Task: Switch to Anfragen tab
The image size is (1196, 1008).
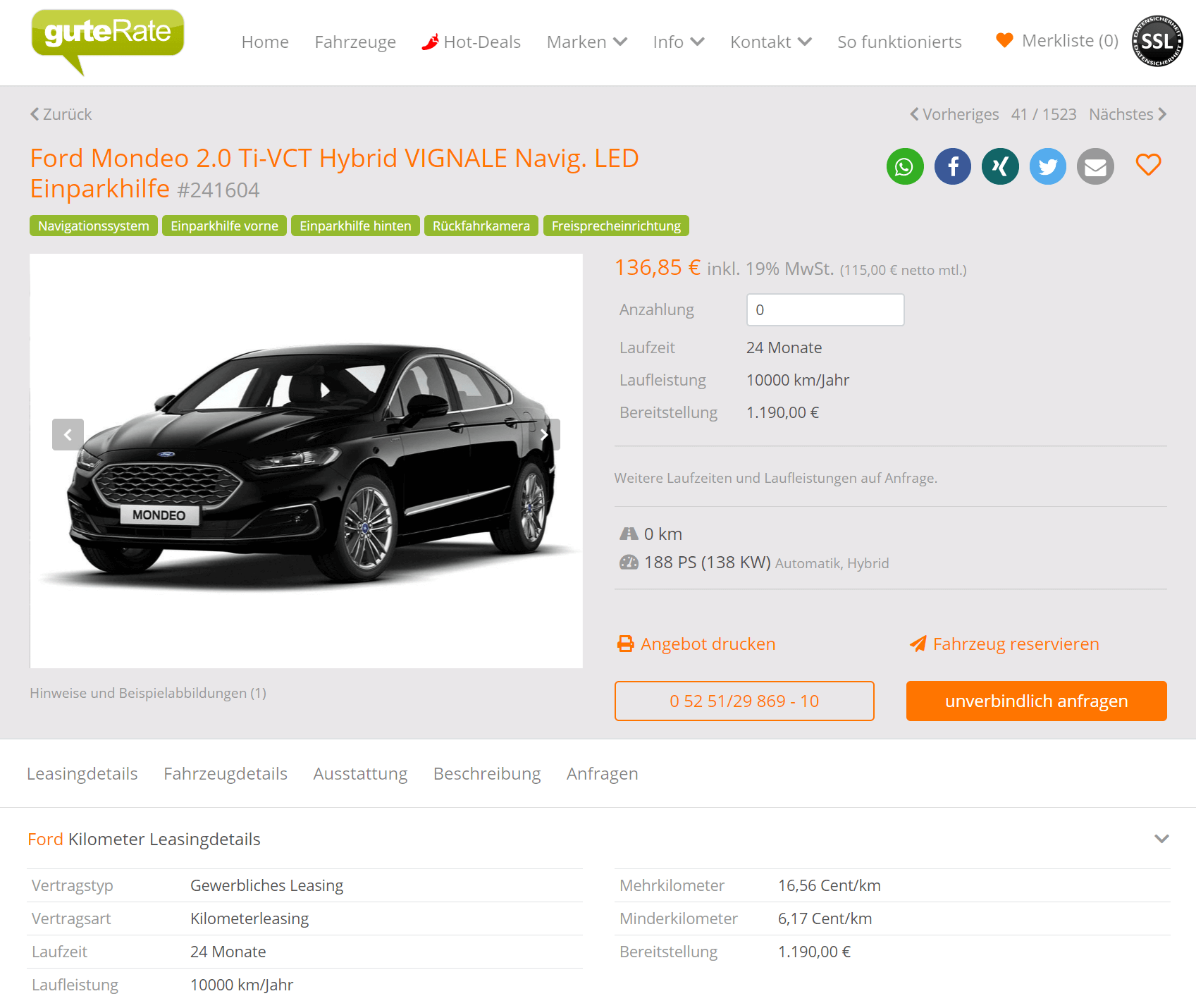Action: [x=603, y=773]
